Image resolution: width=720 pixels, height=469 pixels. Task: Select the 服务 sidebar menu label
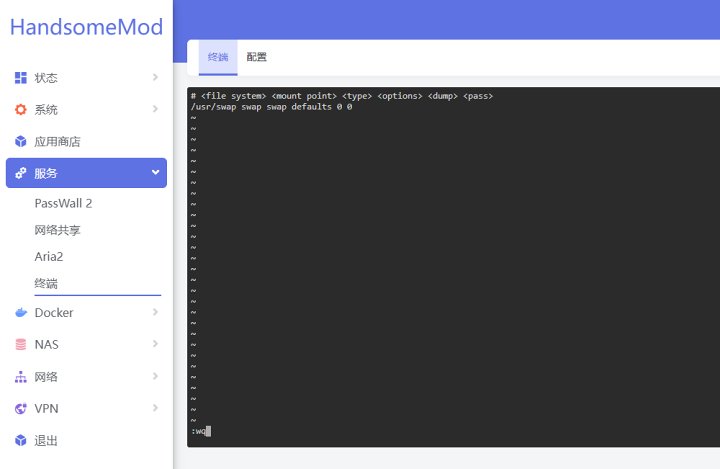46,173
